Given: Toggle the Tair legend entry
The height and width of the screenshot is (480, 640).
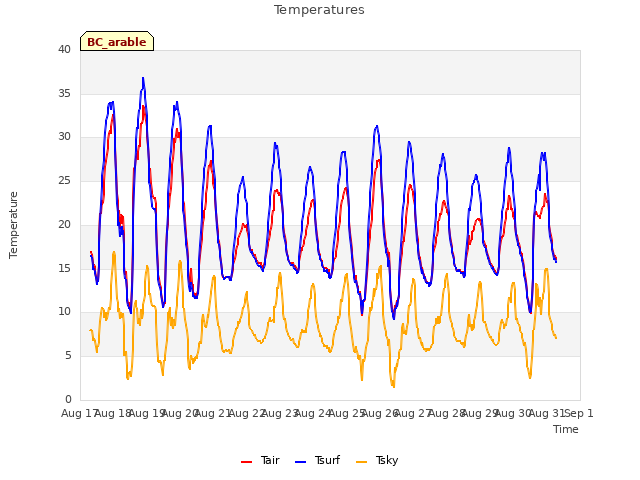Looking at the screenshot, I should point(260,460).
